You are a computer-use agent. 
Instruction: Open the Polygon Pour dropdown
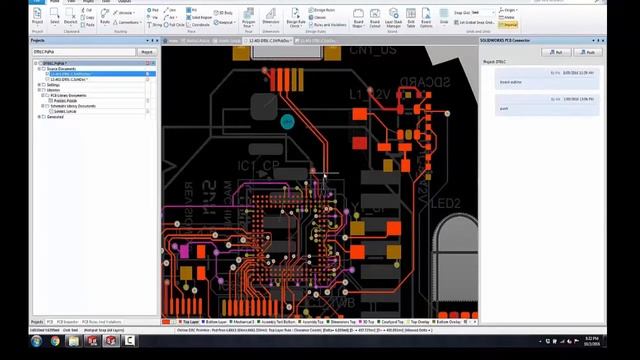tap(249, 18)
